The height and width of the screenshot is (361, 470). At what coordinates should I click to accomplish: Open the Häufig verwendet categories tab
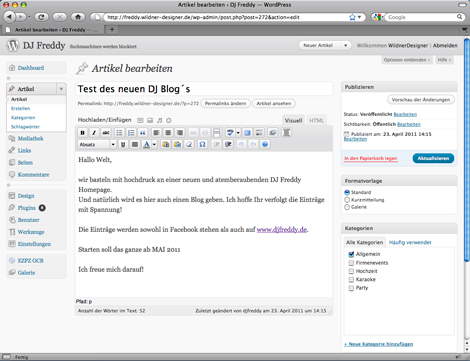click(x=410, y=242)
